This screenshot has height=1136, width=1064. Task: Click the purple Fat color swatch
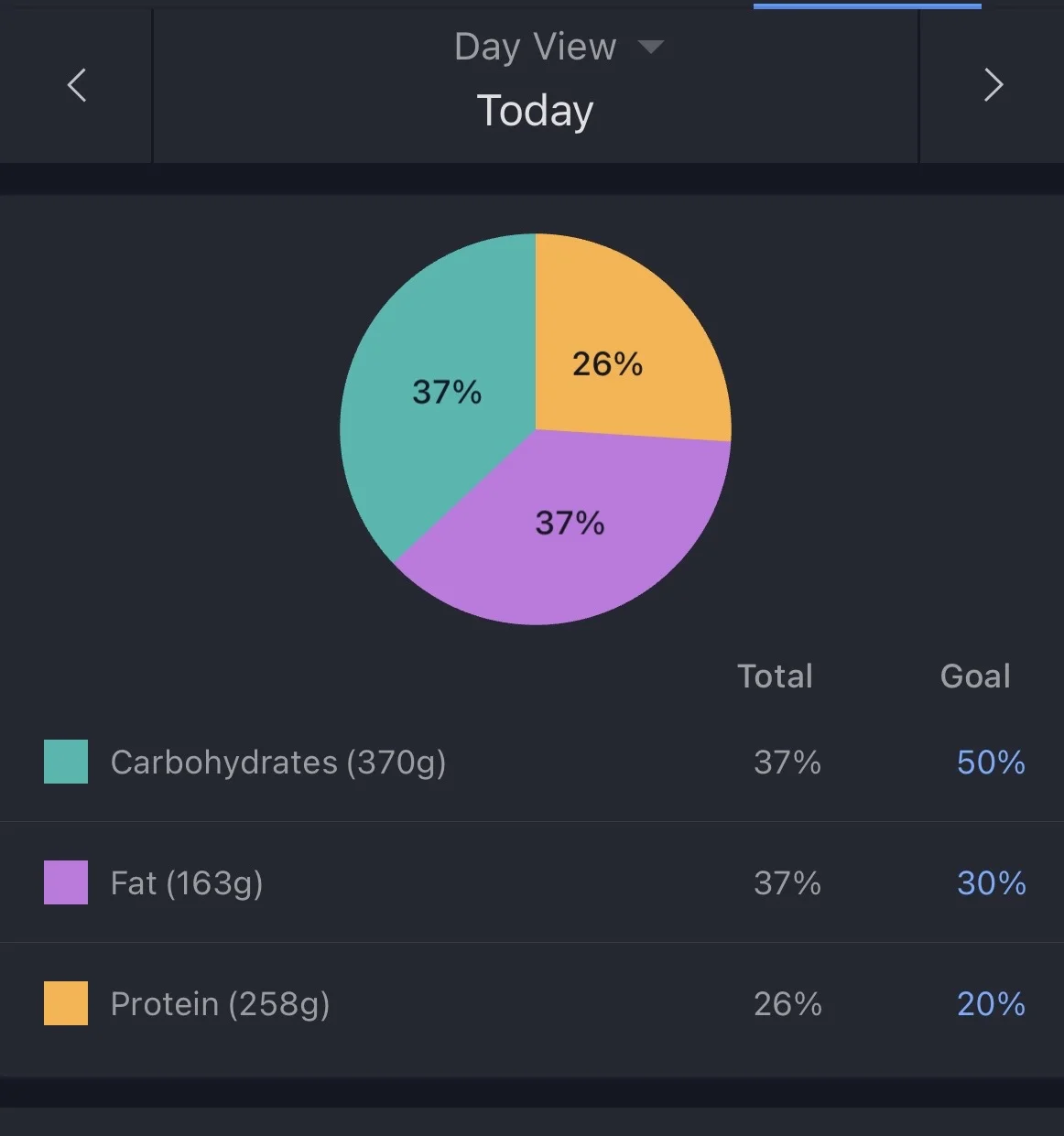66,882
